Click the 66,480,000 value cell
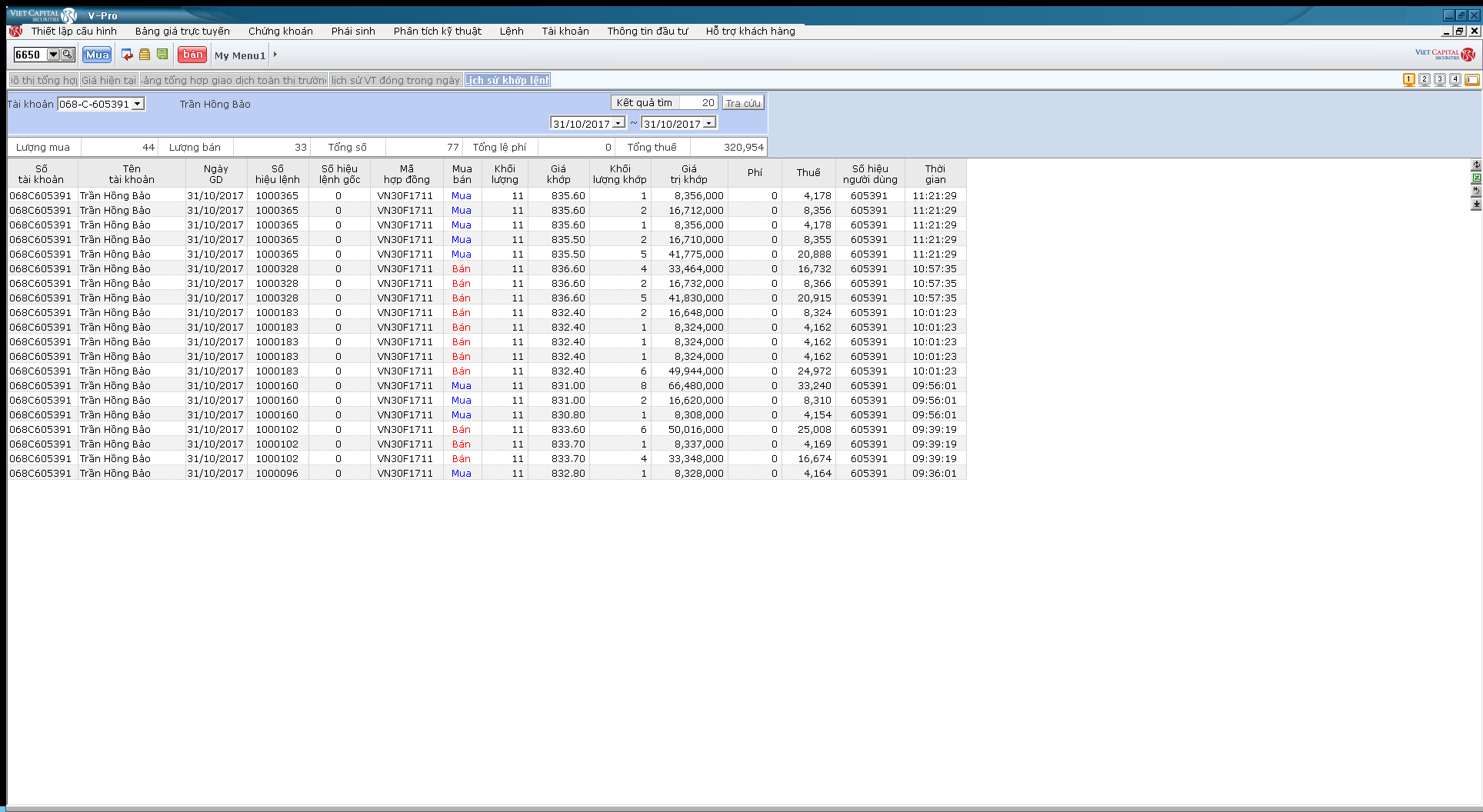This screenshot has width=1483, height=812. tap(689, 385)
